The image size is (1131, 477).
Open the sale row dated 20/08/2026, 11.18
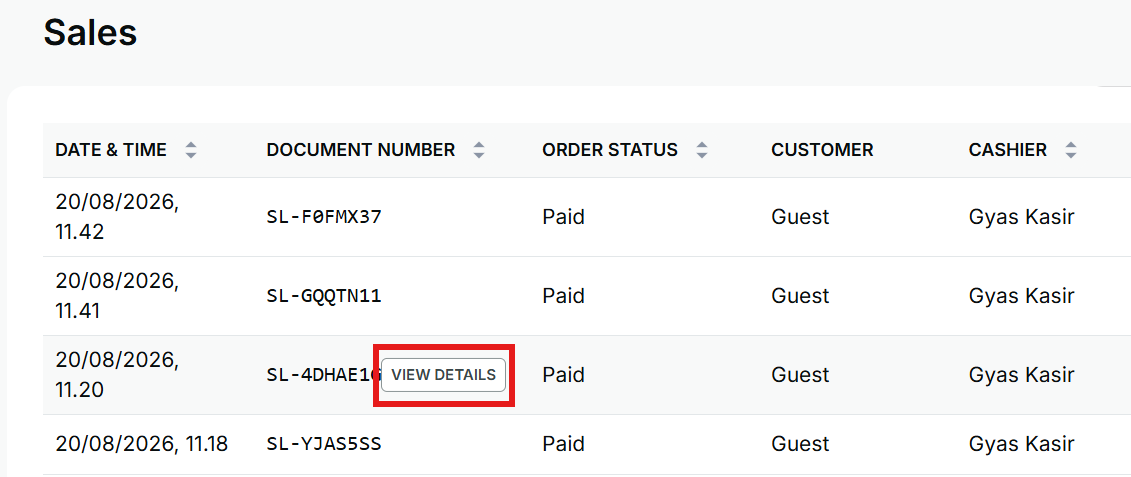pos(587,445)
